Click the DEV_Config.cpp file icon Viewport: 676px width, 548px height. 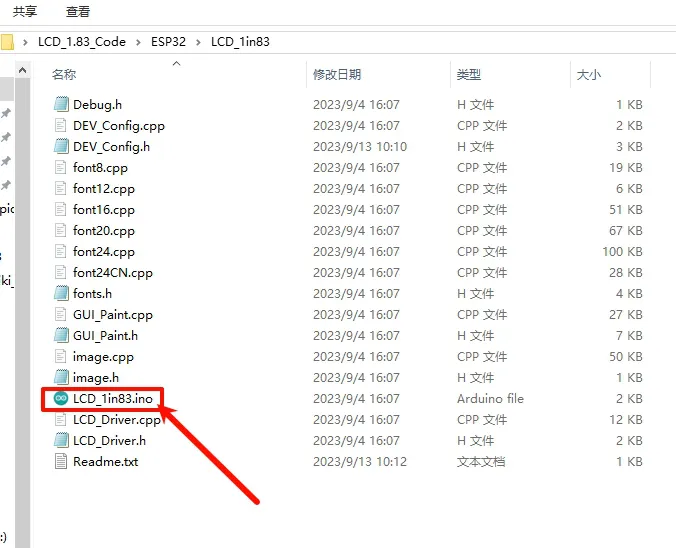coord(61,125)
